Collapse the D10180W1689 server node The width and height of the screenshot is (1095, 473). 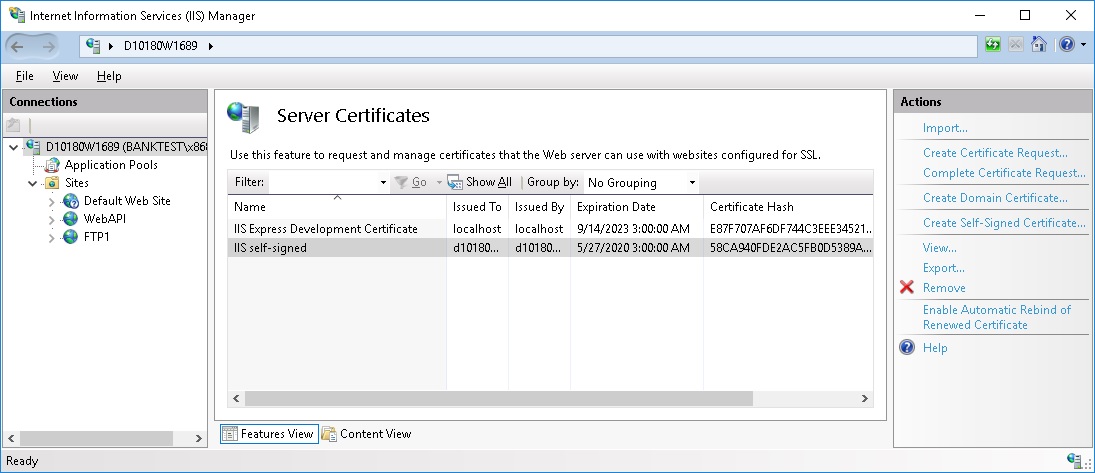tap(13, 147)
